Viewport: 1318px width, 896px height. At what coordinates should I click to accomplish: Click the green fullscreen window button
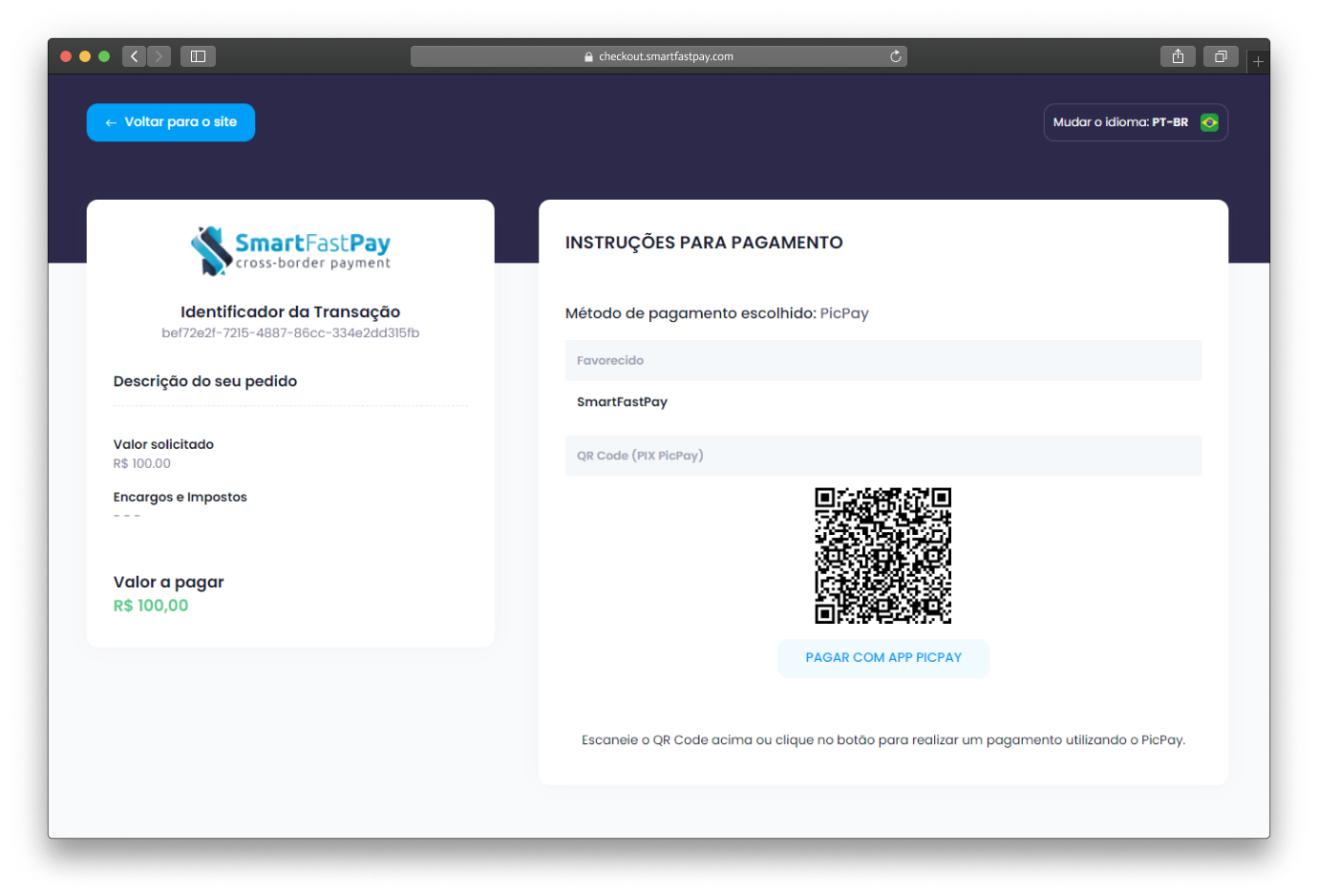click(x=104, y=56)
